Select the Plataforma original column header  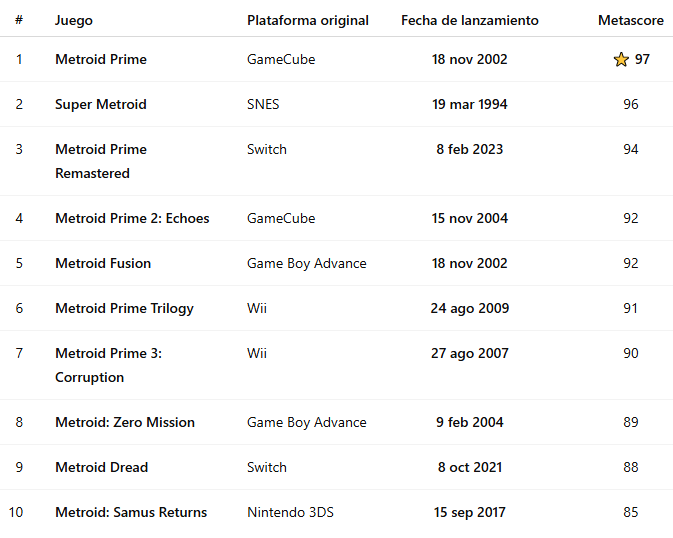(x=307, y=20)
